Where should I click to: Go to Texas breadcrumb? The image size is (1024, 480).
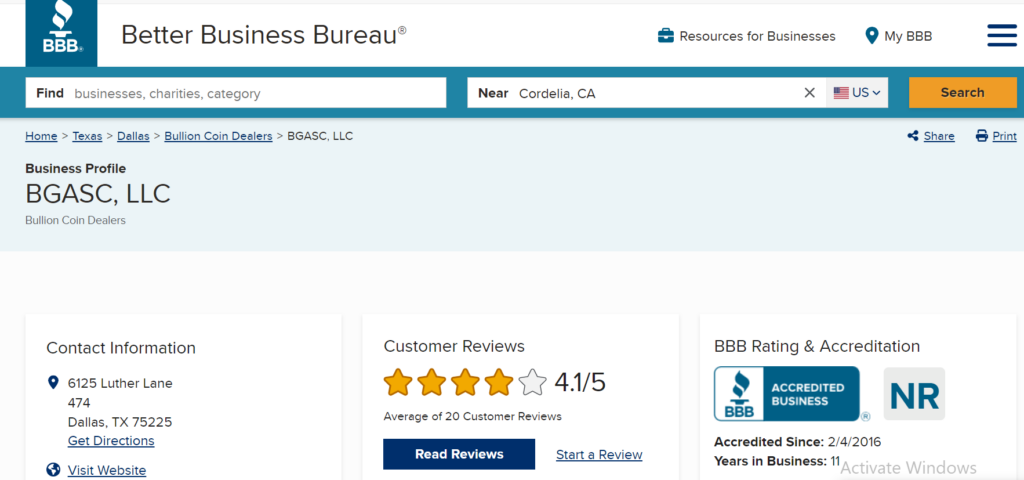tap(88, 136)
